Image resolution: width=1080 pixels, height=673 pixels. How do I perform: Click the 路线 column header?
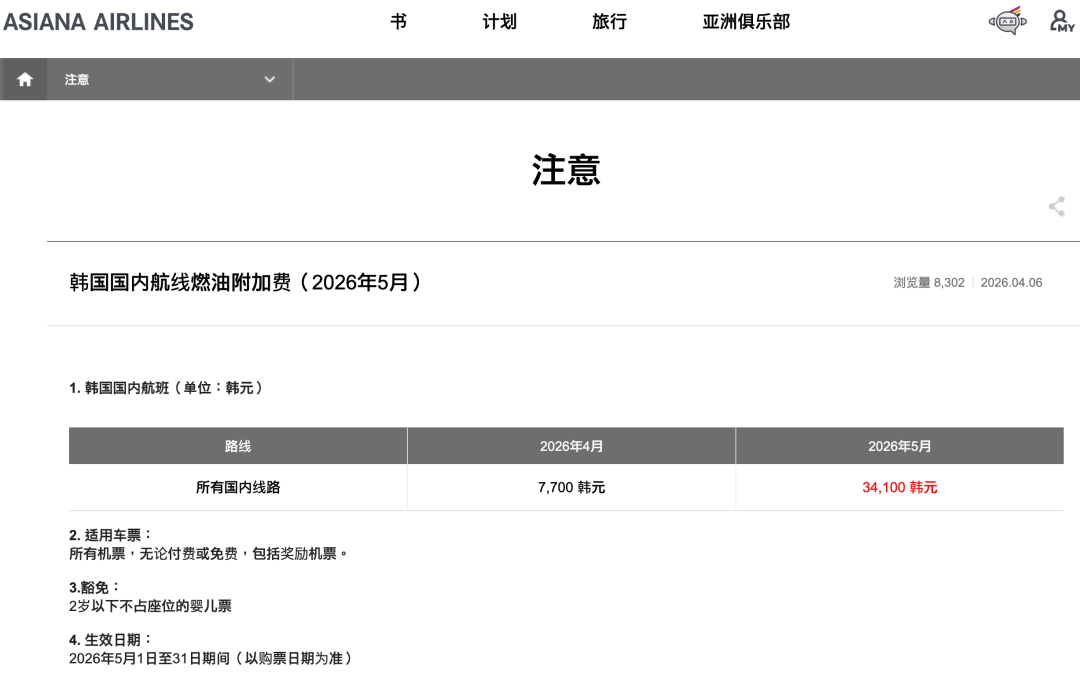238,446
